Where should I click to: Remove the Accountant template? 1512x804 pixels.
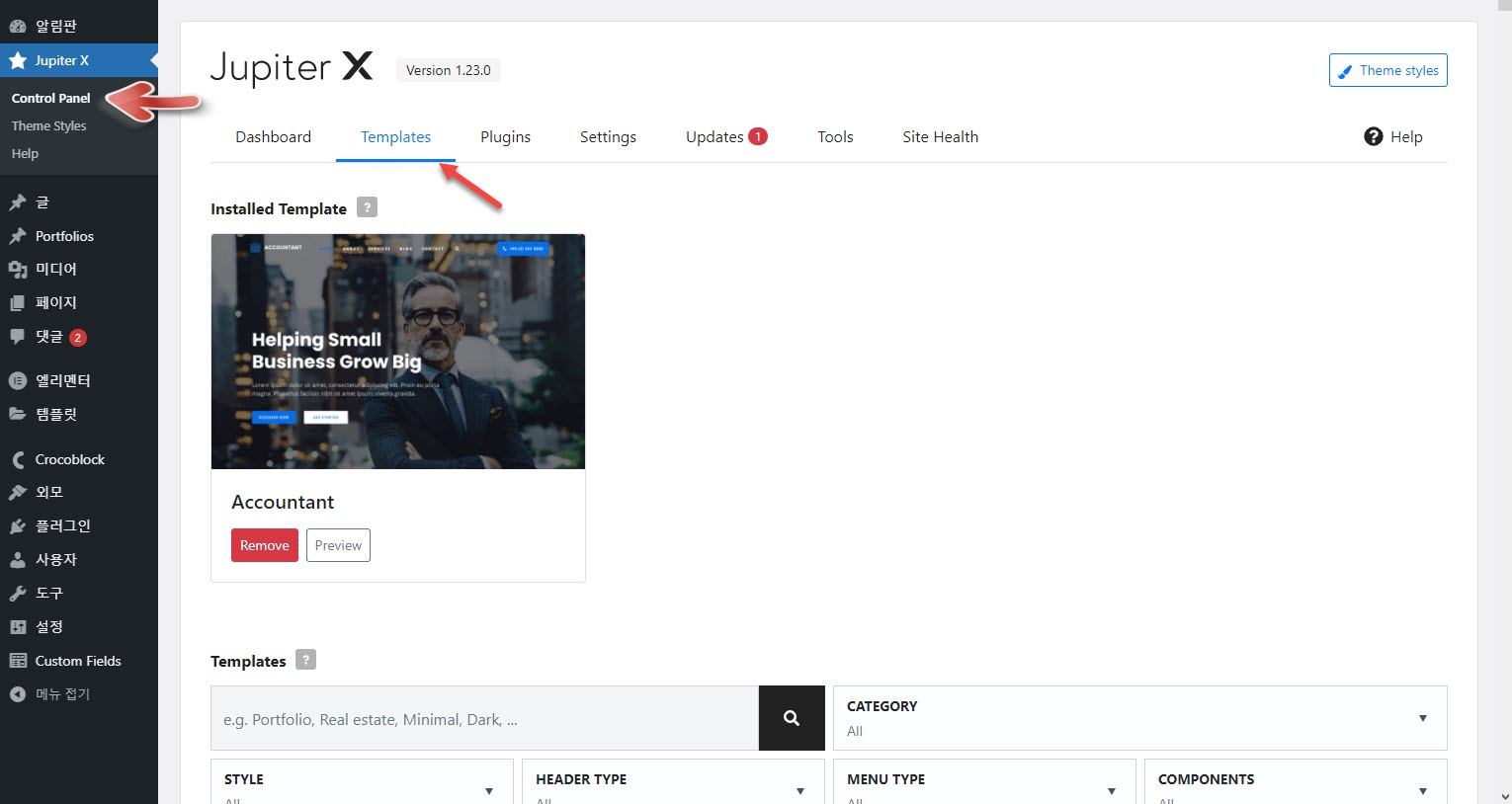click(265, 545)
